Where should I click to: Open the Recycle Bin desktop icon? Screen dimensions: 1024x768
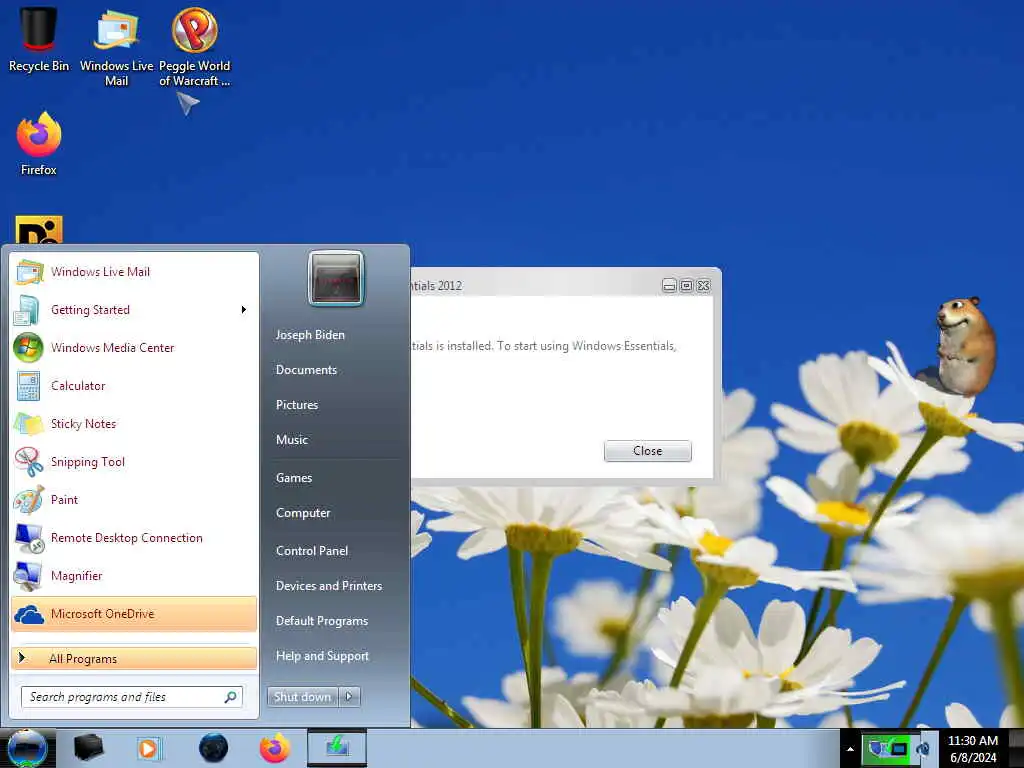39,39
